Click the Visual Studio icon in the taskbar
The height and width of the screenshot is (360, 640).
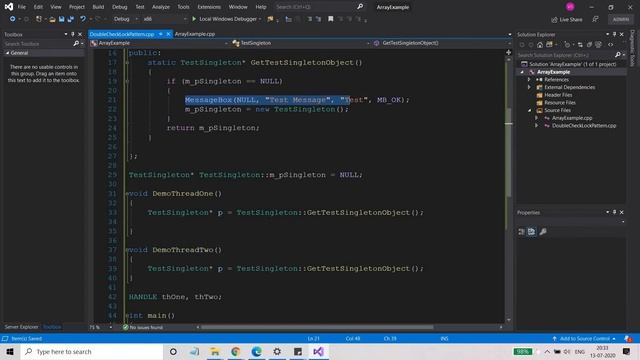[319, 351]
